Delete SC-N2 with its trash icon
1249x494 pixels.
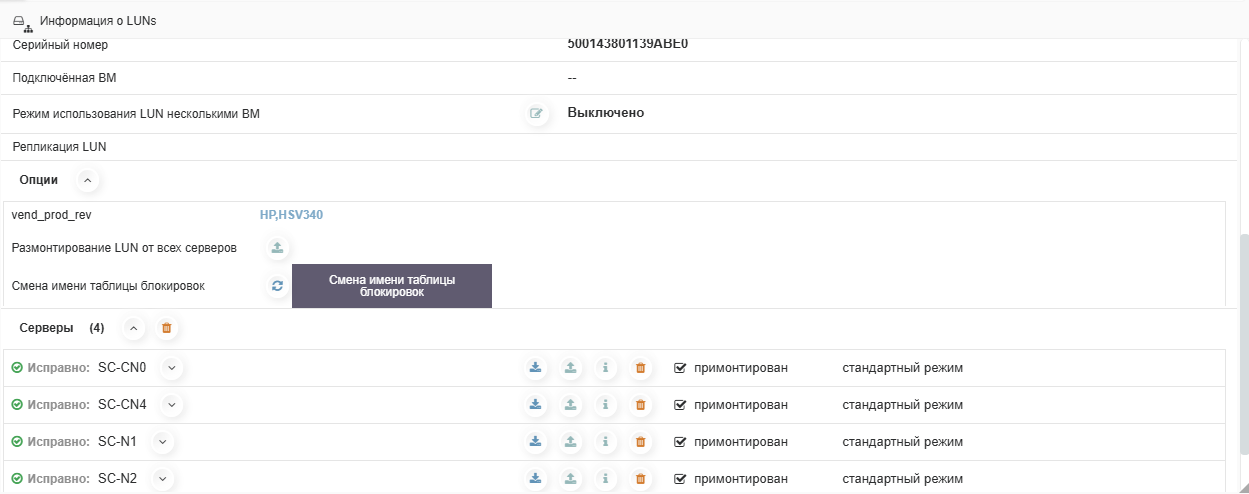[x=641, y=478]
